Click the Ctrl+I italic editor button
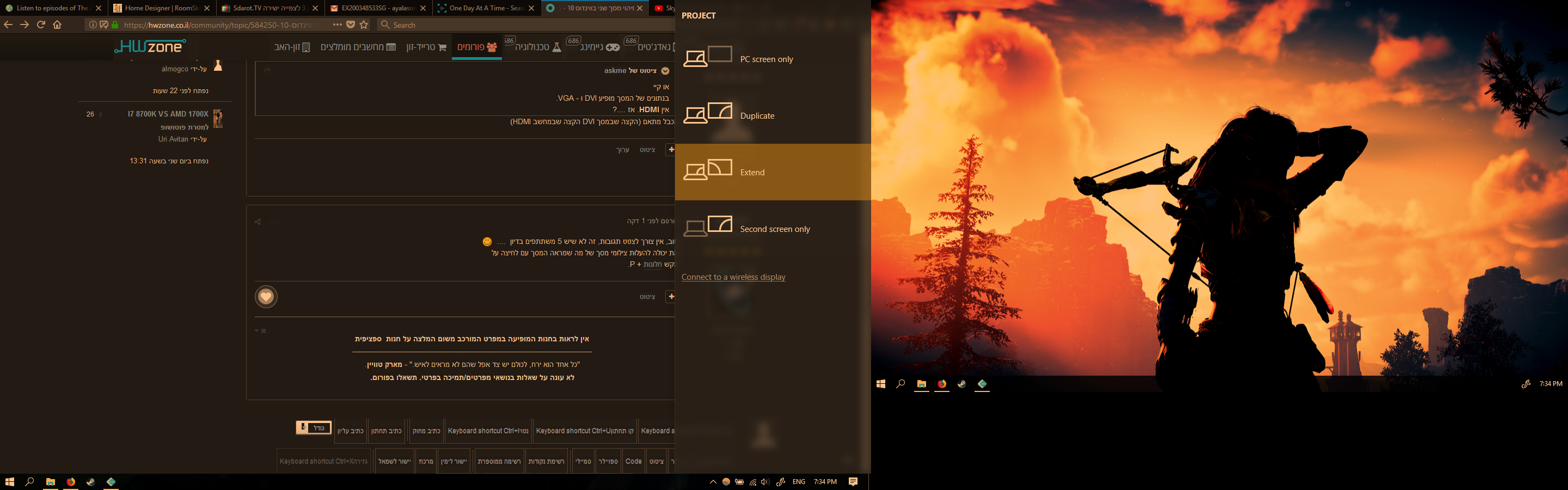This screenshot has height=490, width=1568. [488, 431]
